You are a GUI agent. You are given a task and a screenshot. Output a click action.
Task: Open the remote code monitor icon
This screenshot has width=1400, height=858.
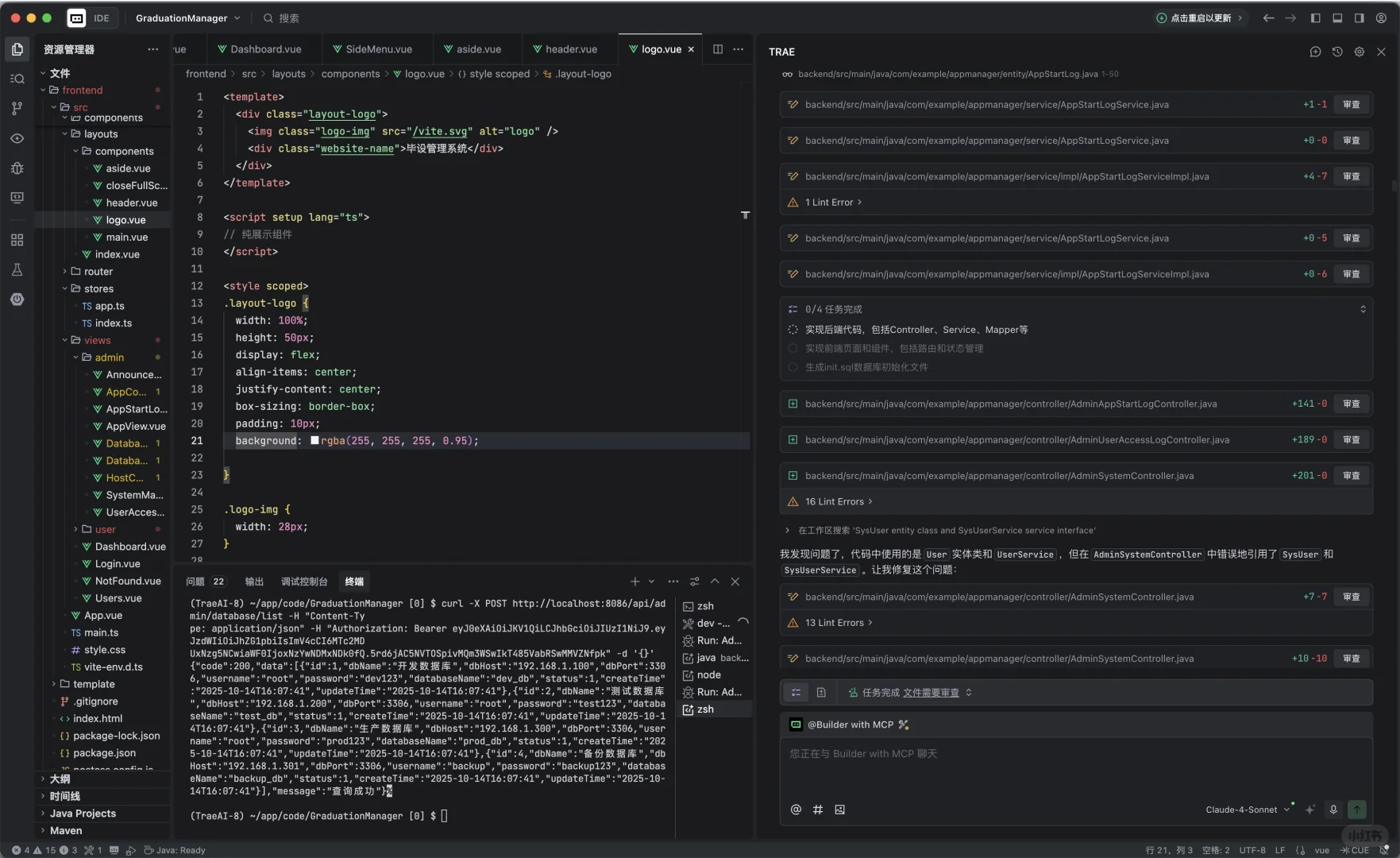(x=17, y=197)
